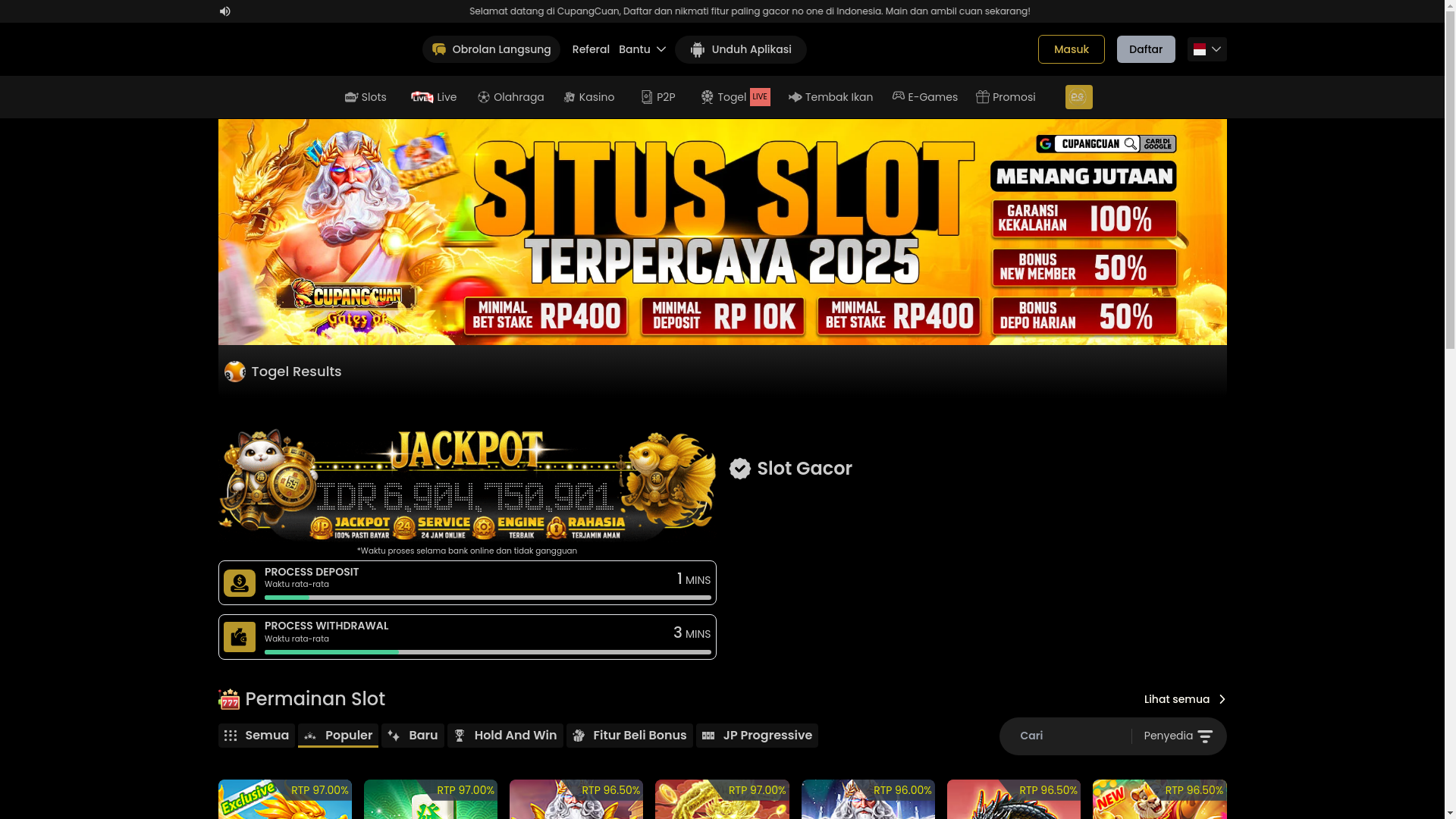Viewport: 1456px width, 819px height.
Task: Select the Semua filter tab
Action: pyautogui.click(x=256, y=736)
